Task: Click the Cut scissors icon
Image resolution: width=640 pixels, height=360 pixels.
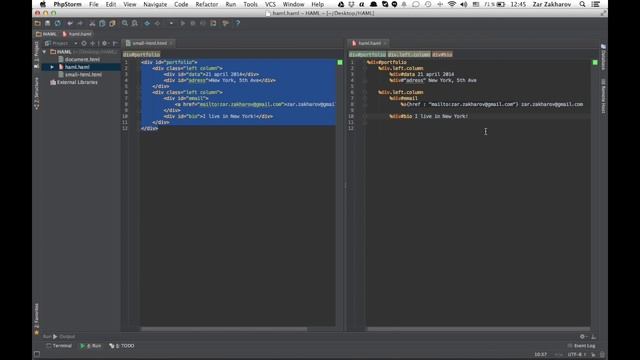Action: pyautogui.click(x=92, y=24)
